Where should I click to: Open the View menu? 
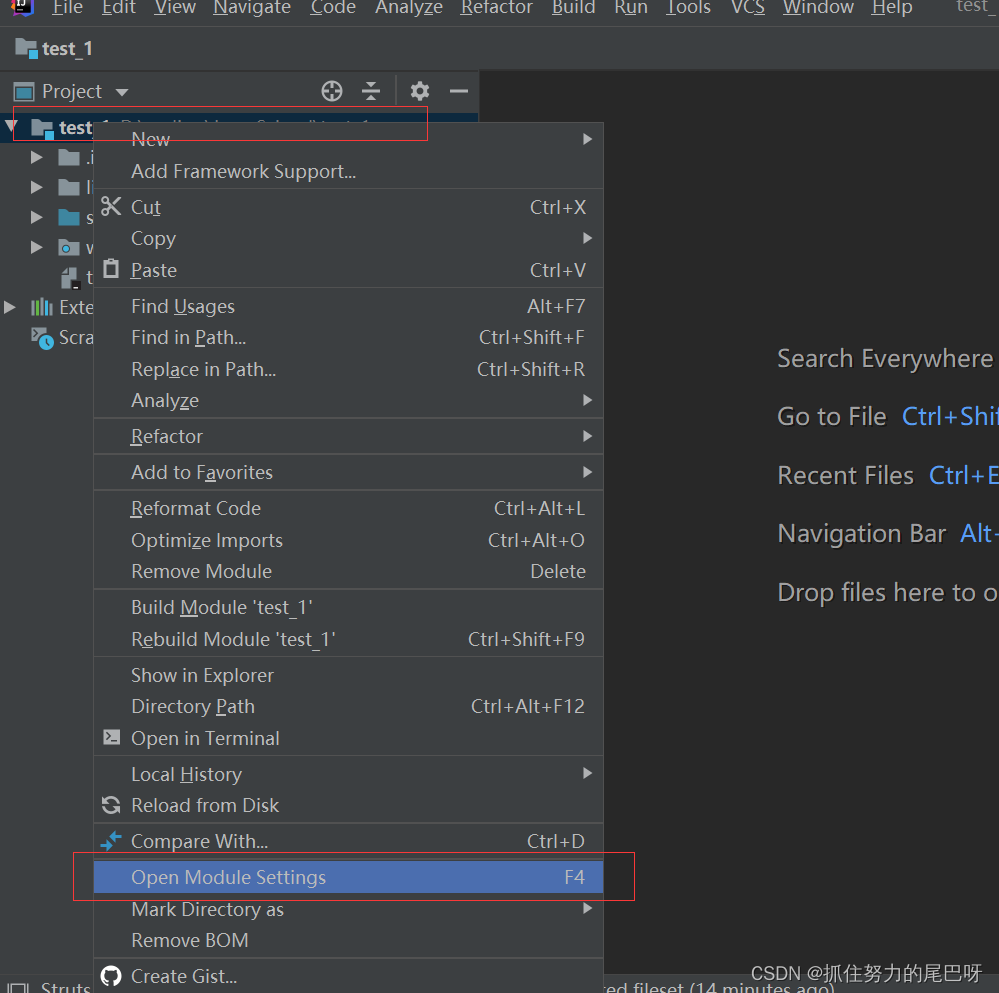175,8
